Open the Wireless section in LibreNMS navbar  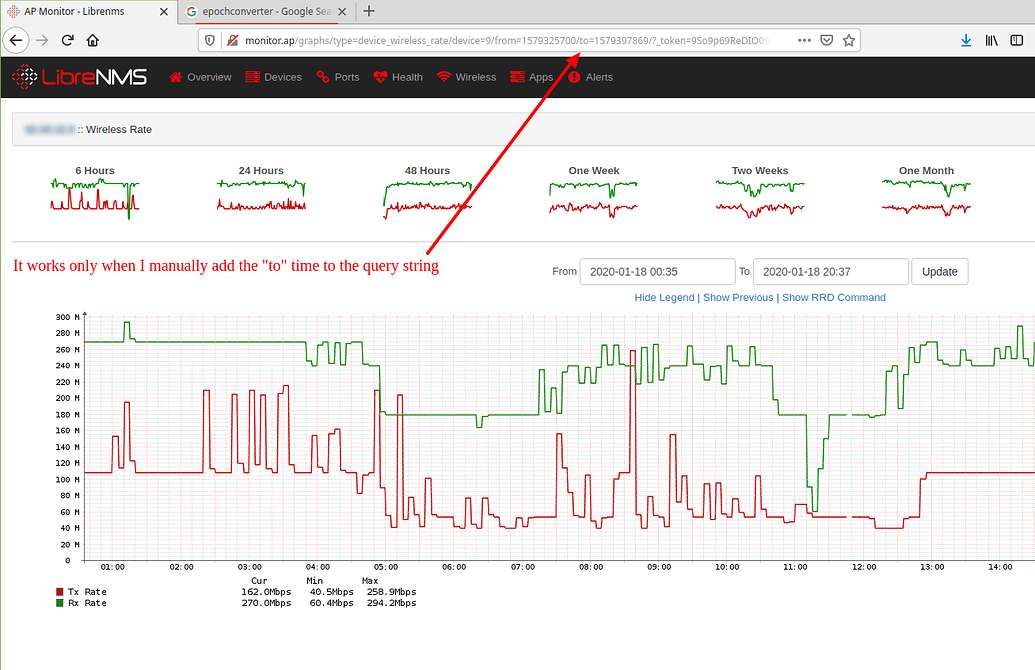tap(466, 76)
